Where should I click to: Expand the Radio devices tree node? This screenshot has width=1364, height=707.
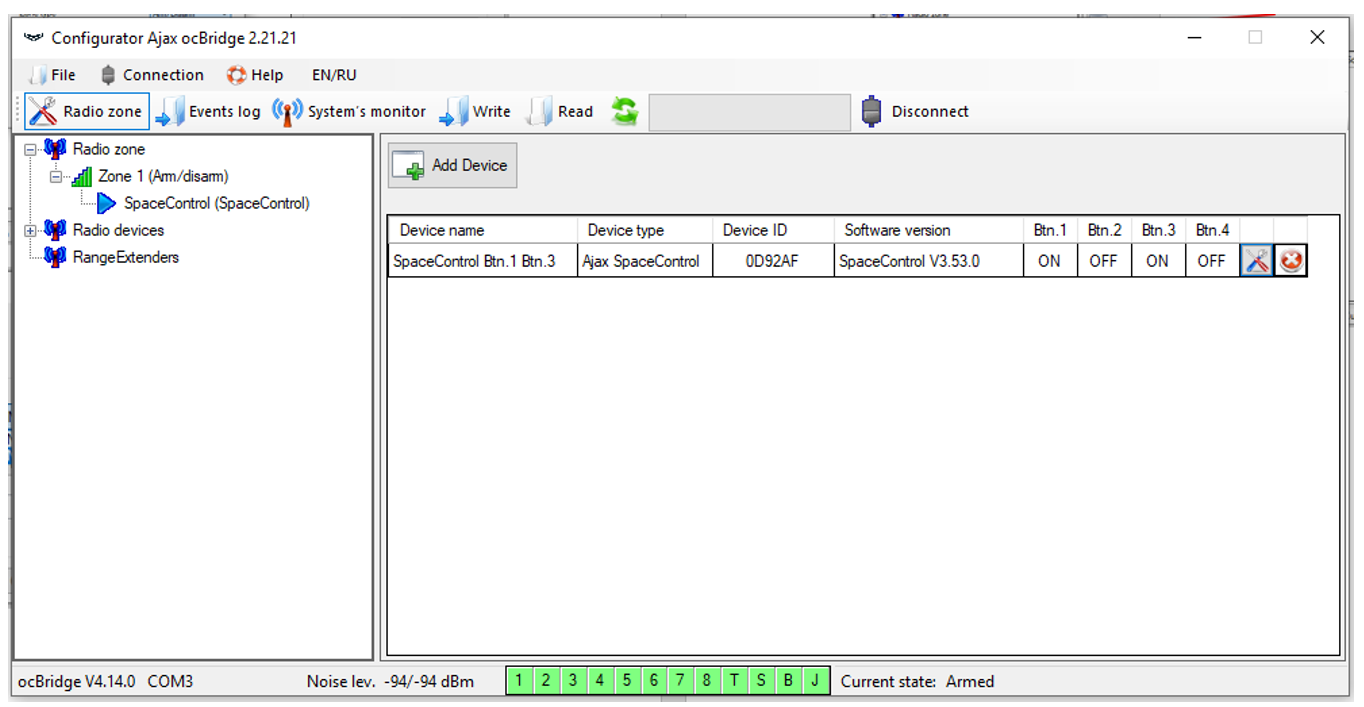click(x=30, y=230)
